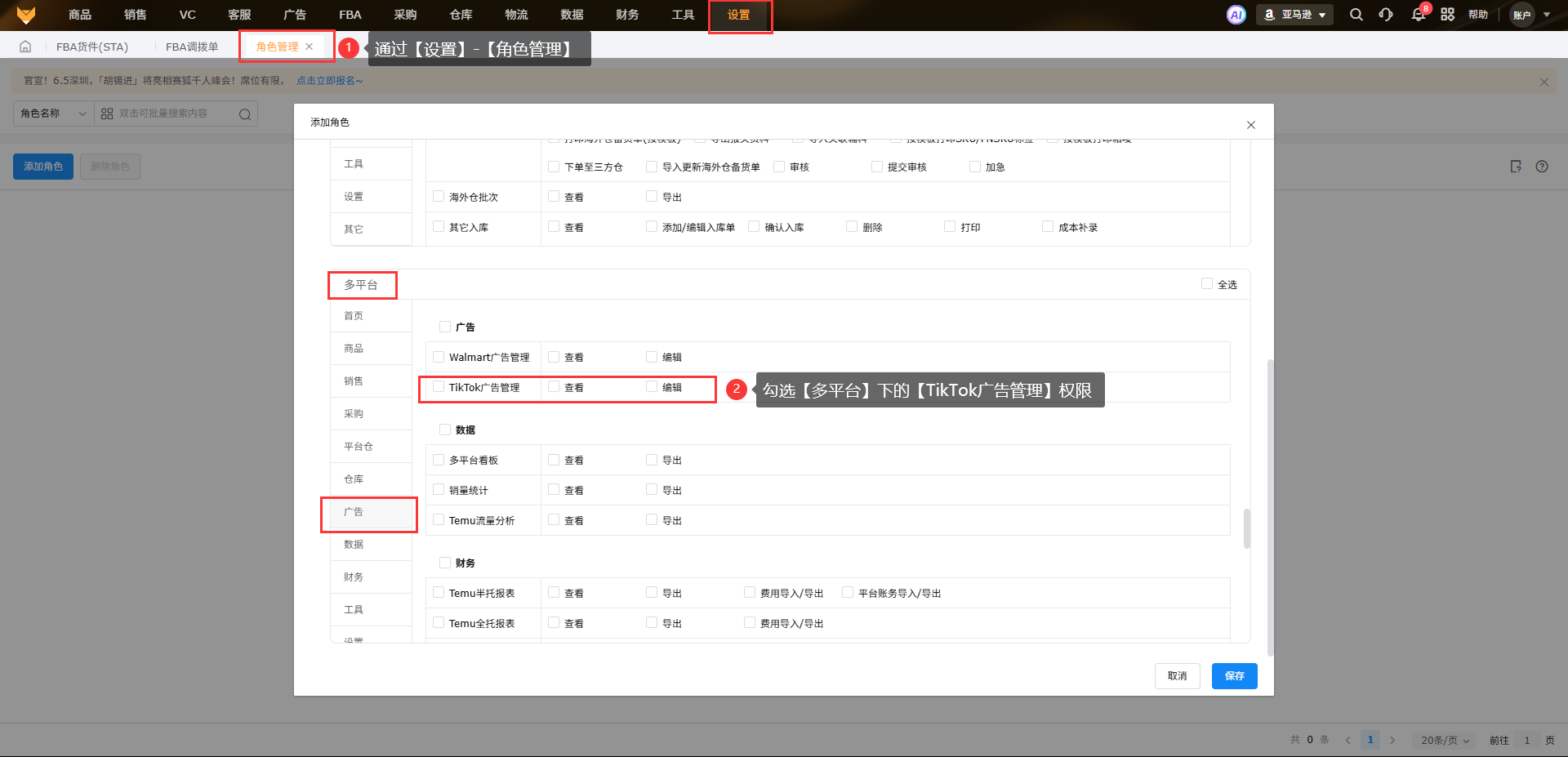This screenshot has height=757, width=1568.
Task: Dismiss the announcement banner
Action: (1543, 82)
